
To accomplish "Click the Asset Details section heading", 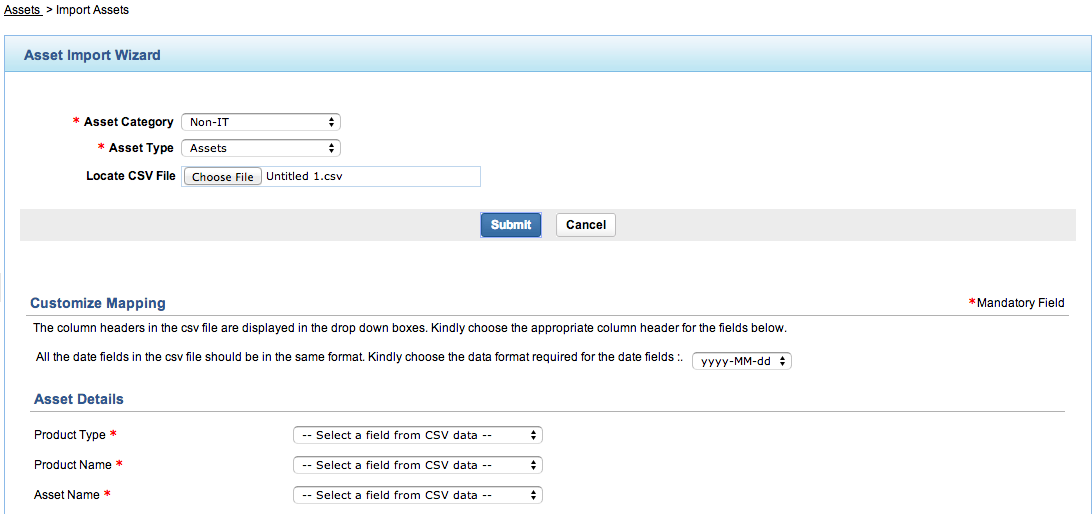I will pos(79,399).
